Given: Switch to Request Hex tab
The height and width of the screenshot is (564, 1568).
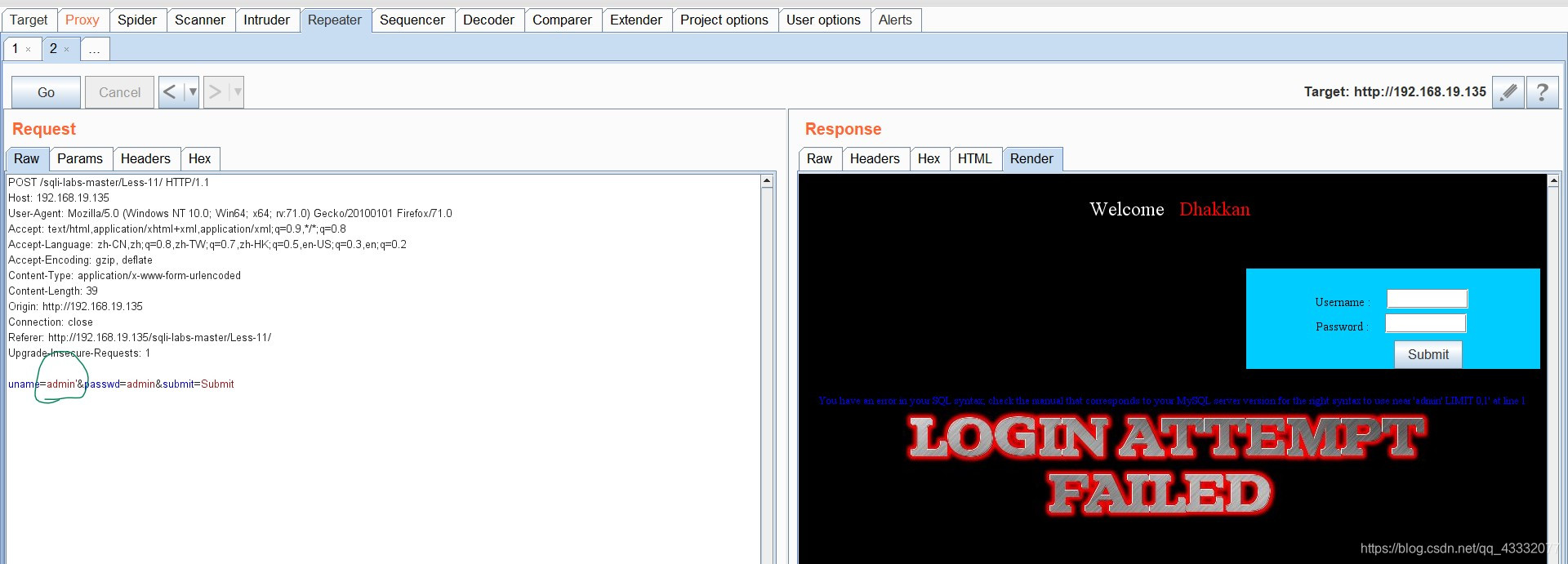Looking at the screenshot, I should tap(200, 159).
